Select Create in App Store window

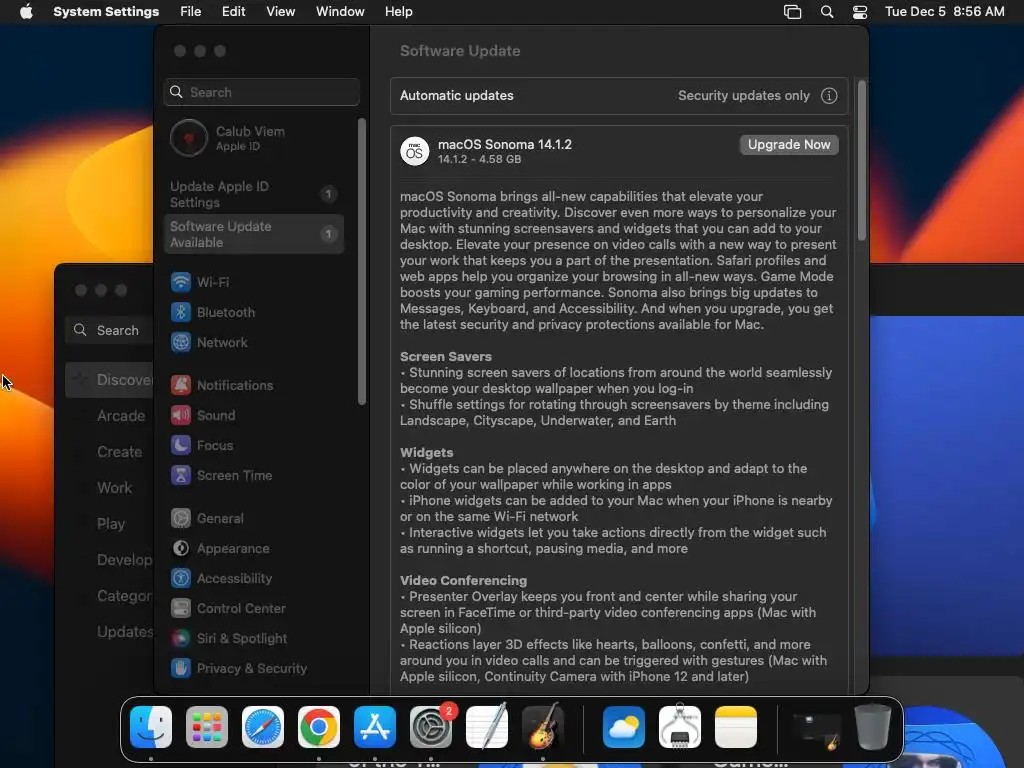click(120, 452)
